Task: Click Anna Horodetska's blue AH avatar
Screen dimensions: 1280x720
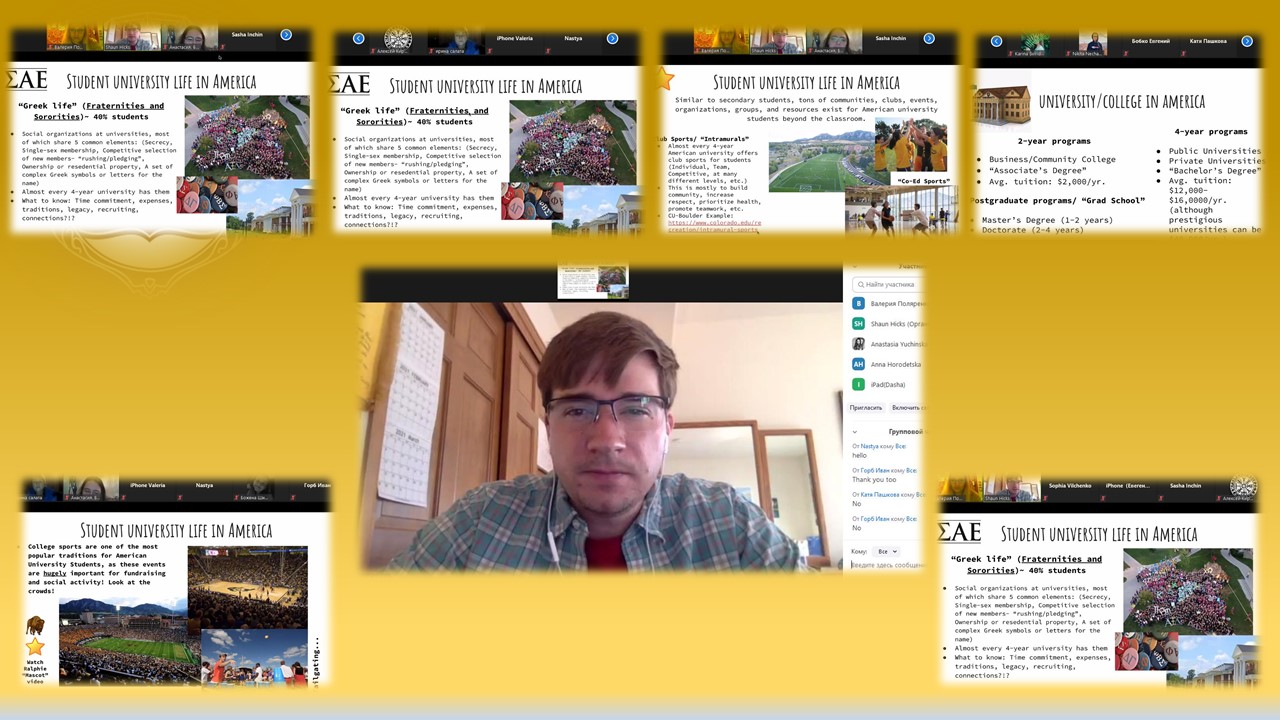Action: [858, 365]
